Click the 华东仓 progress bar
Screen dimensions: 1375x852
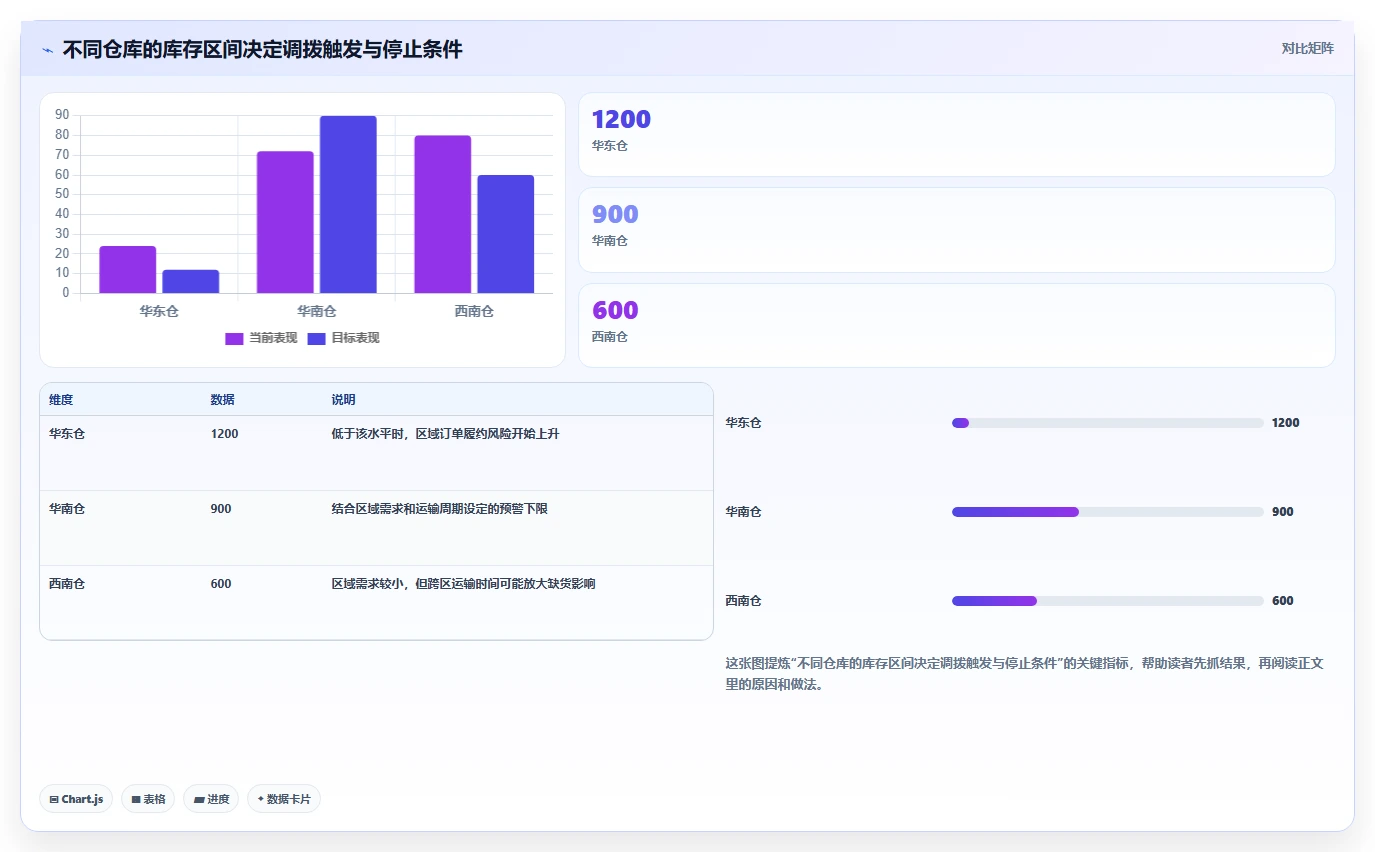[x=1108, y=423]
